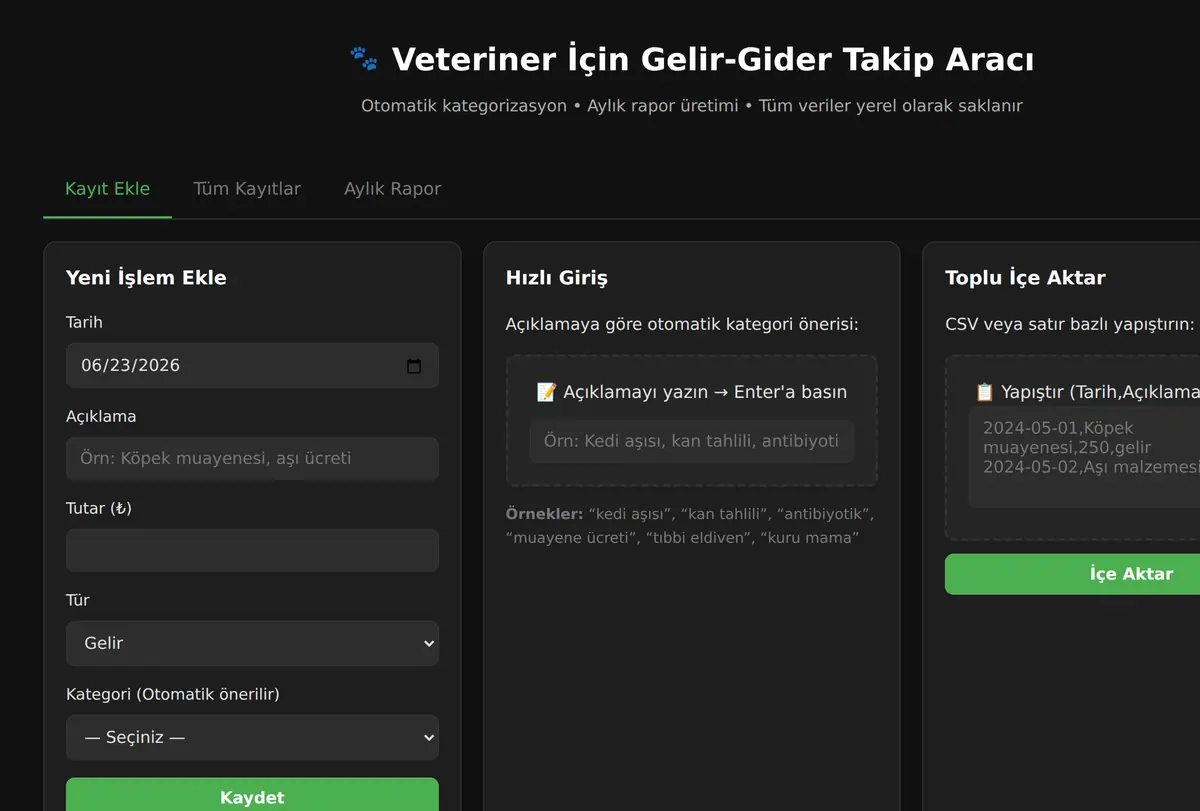
Task: Open the Kategori dropdown showing Seçiniz
Action: [252, 737]
